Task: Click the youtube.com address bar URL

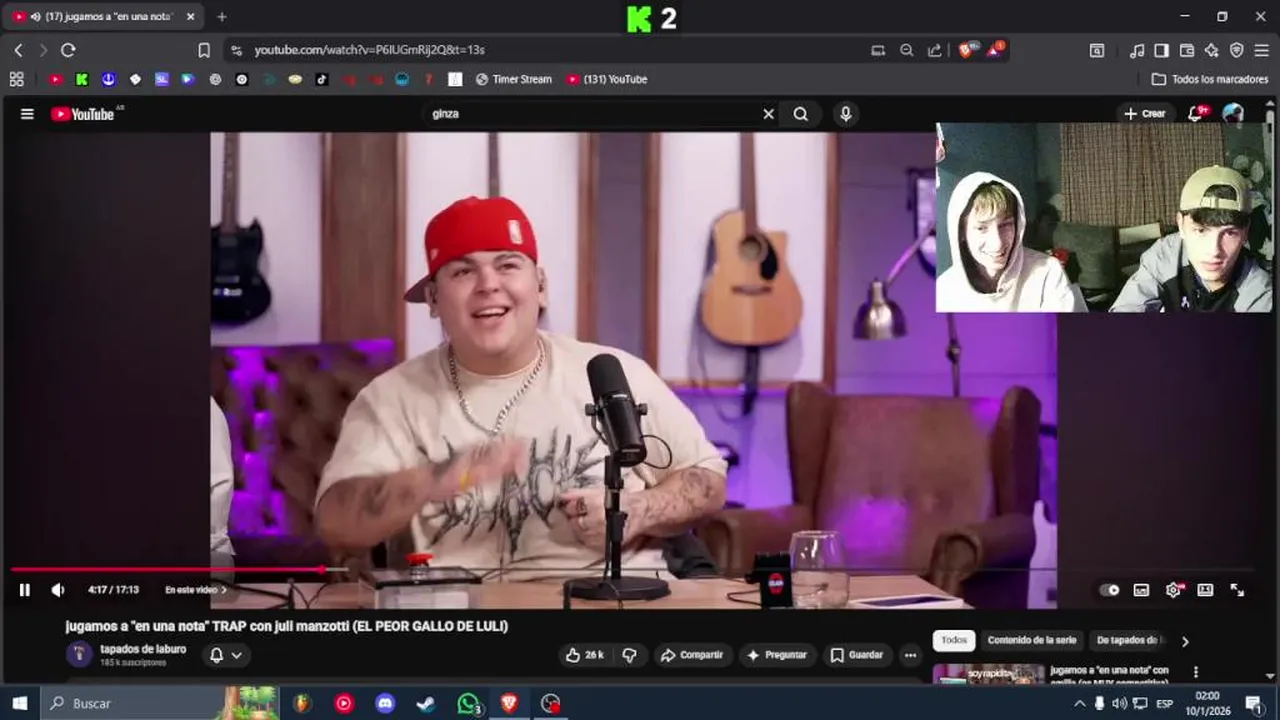Action: (x=369, y=50)
